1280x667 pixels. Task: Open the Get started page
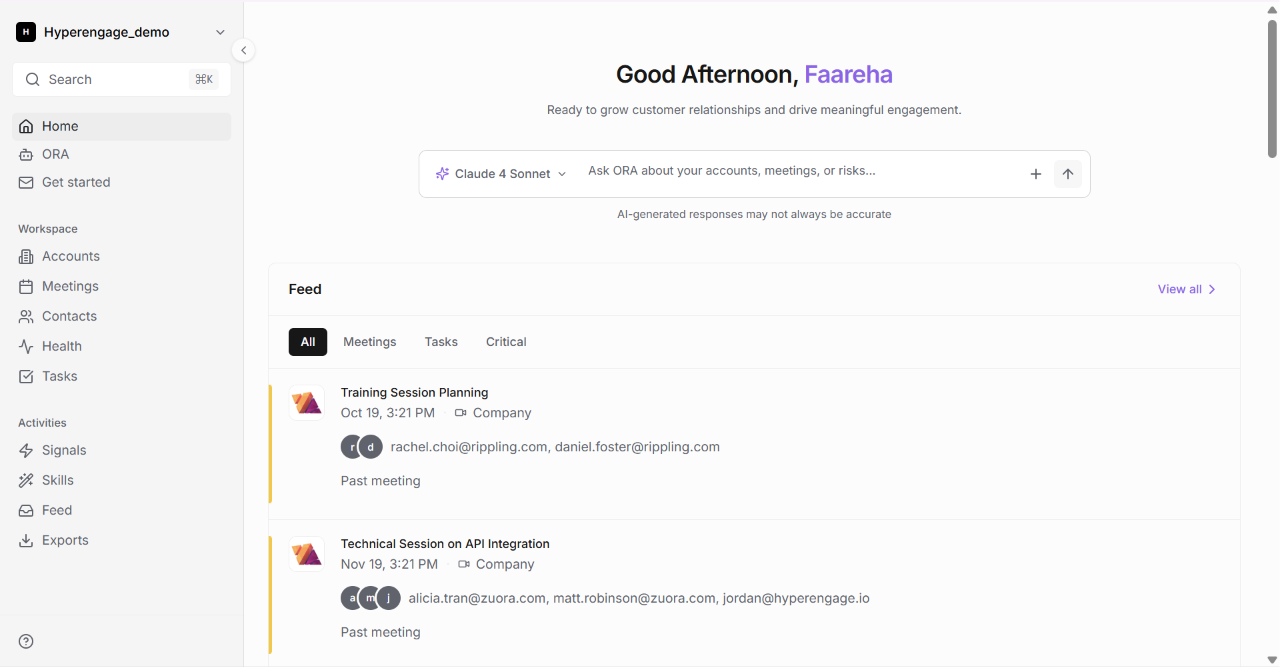[x=121, y=182]
